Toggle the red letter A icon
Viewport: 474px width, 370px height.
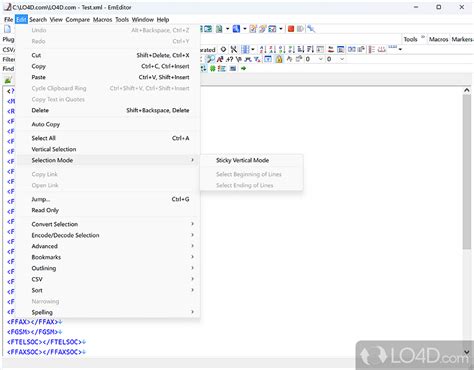220,59
